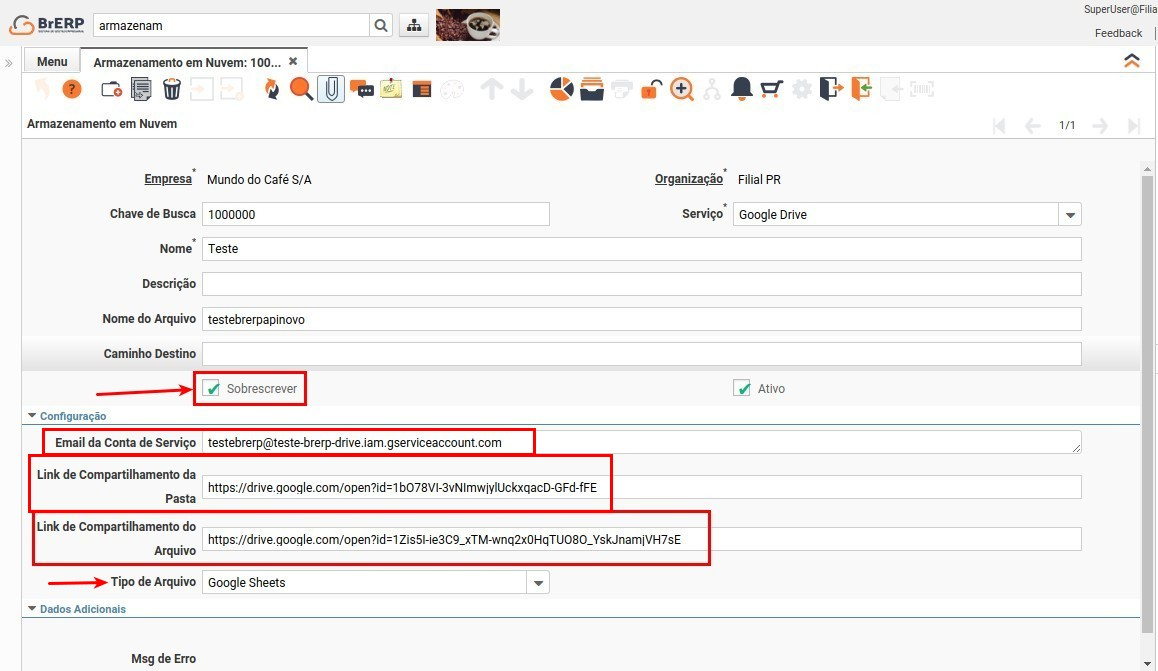
Task: Collapse header using the double chevron up icon
Action: (x=1131, y=61)
